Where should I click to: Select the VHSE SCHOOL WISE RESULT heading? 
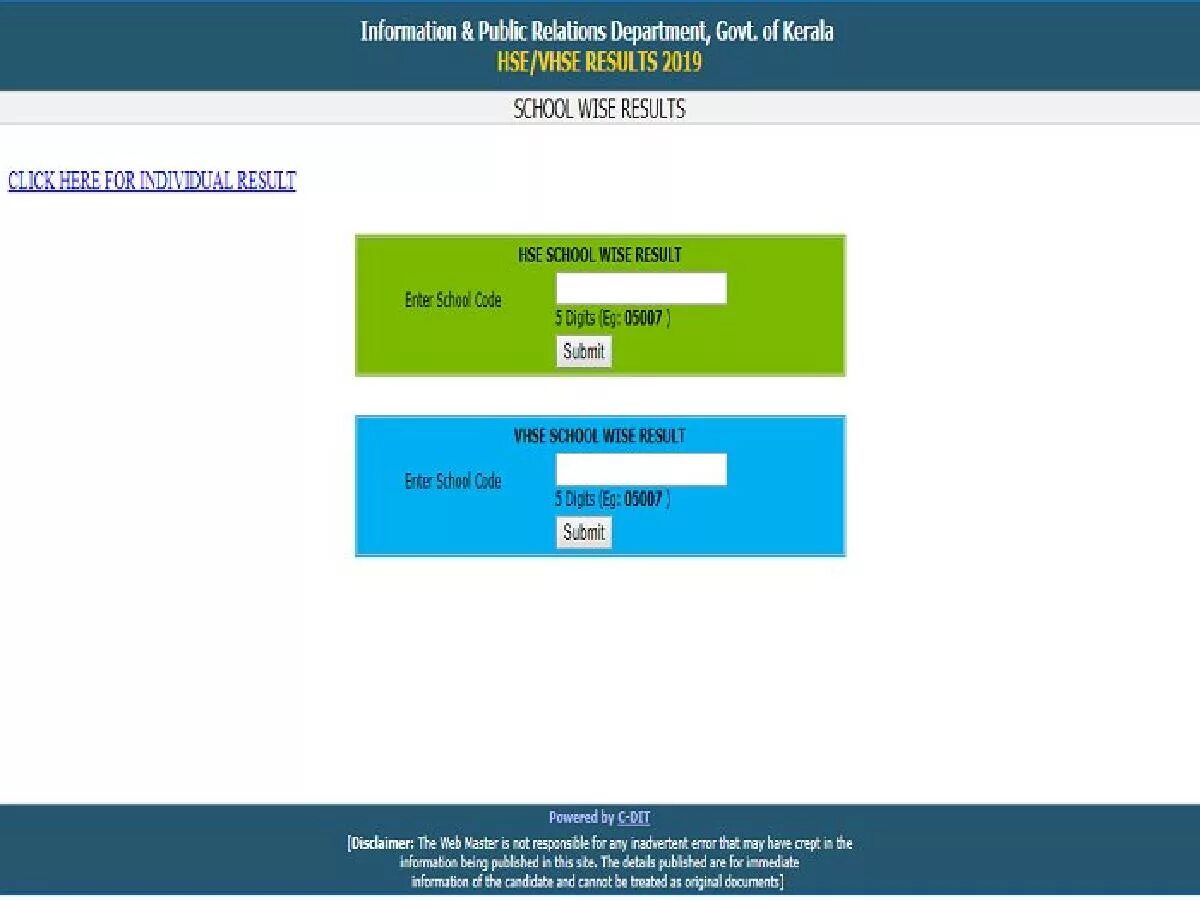click(x=600, y=436)
